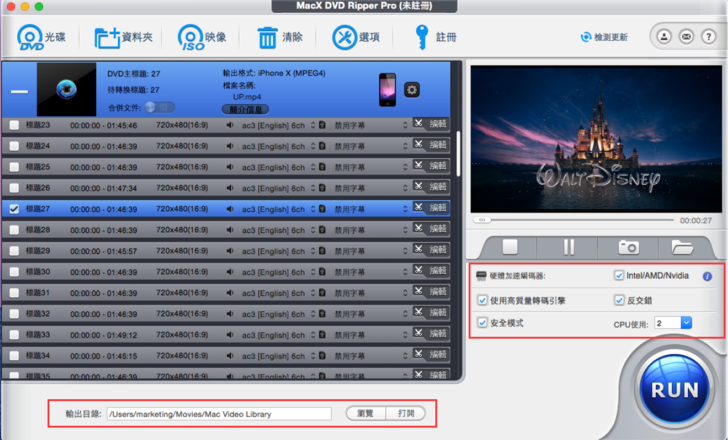Uncheck the 標題27 checkbox

14,209
